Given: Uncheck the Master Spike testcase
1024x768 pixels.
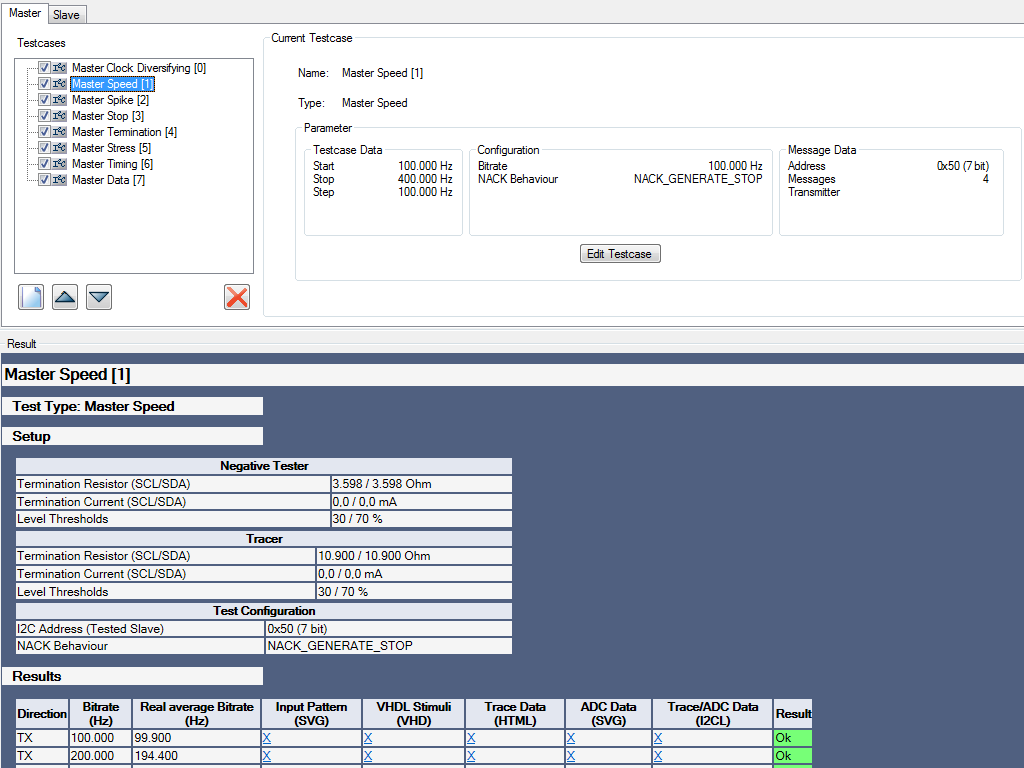Looking at the screenshot, I should (44, 99).
